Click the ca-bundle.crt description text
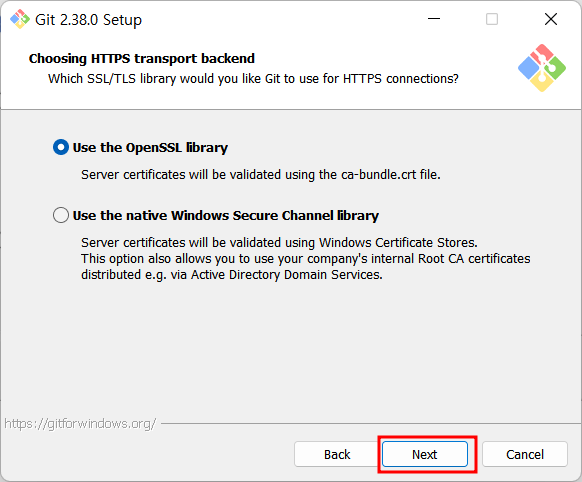 tap(261, 174)
